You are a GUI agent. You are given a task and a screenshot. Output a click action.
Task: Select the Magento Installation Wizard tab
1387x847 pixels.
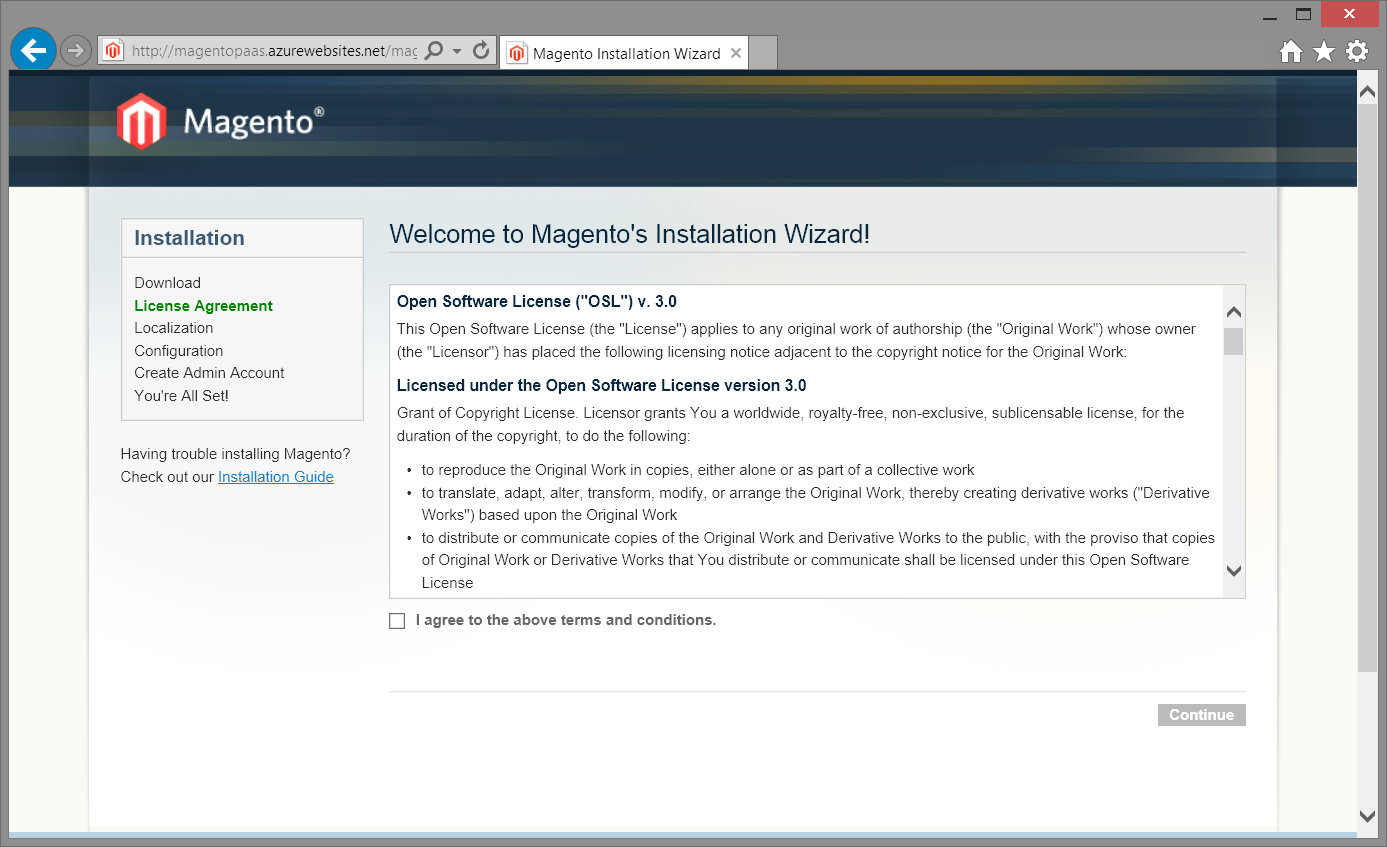coord(626,53)
